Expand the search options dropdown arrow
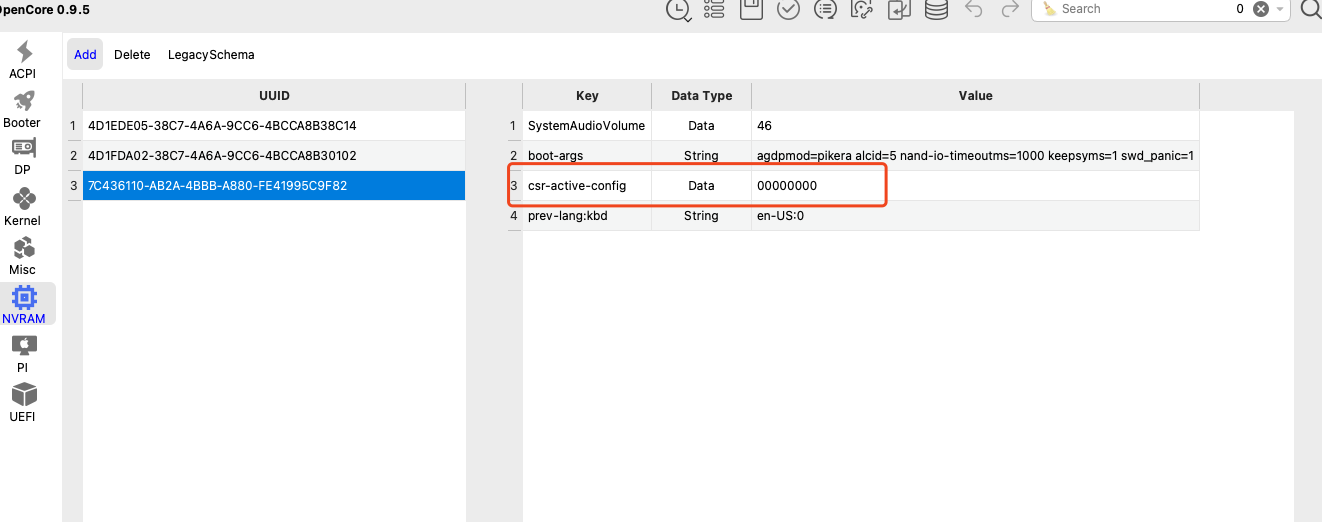 click(x=1280, y=9)
